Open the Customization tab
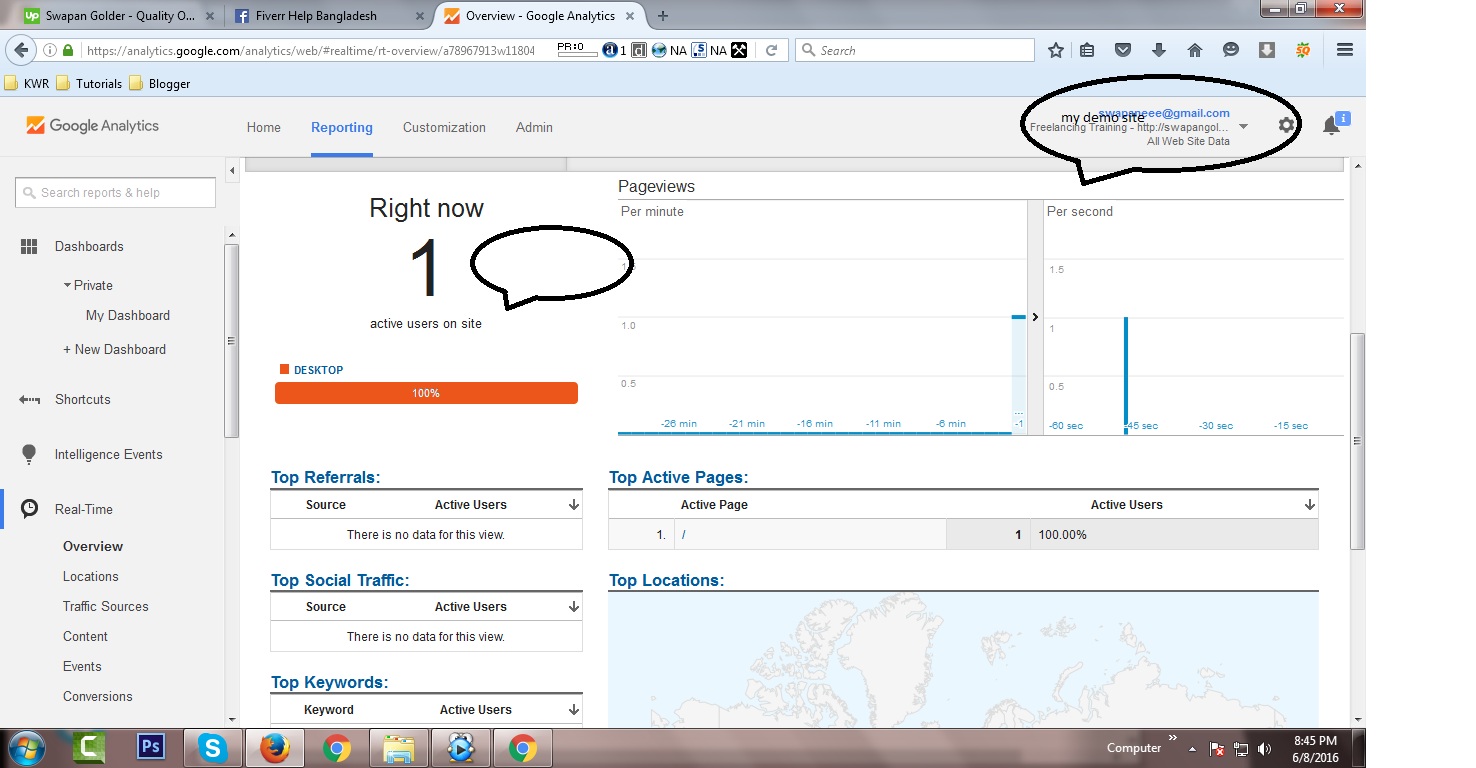Image resolution: width=1476 pixels, height=768 pixels. point(444,127)
